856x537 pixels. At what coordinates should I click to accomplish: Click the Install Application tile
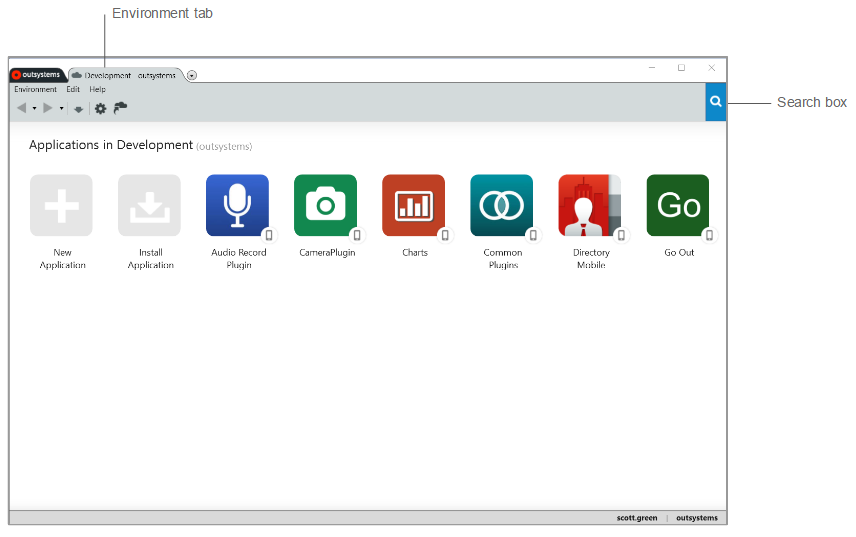point(149,205)
